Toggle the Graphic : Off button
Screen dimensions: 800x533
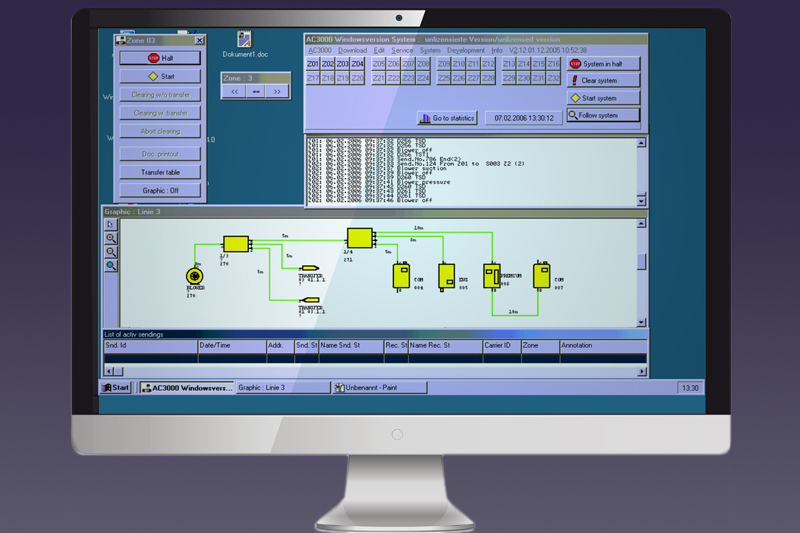pos(160,191)
